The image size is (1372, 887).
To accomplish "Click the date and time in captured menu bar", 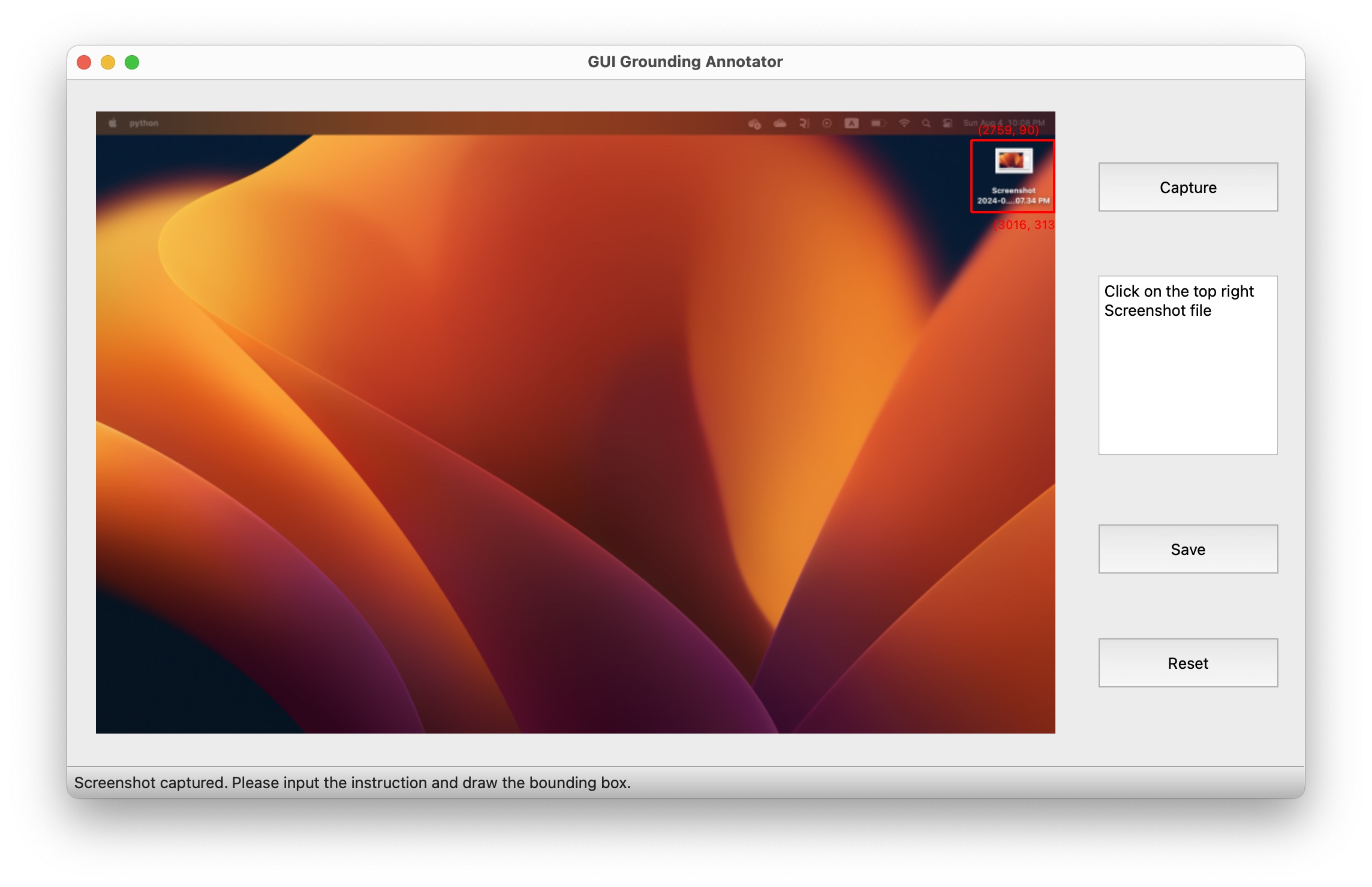I will click(x=1004, y=122).
